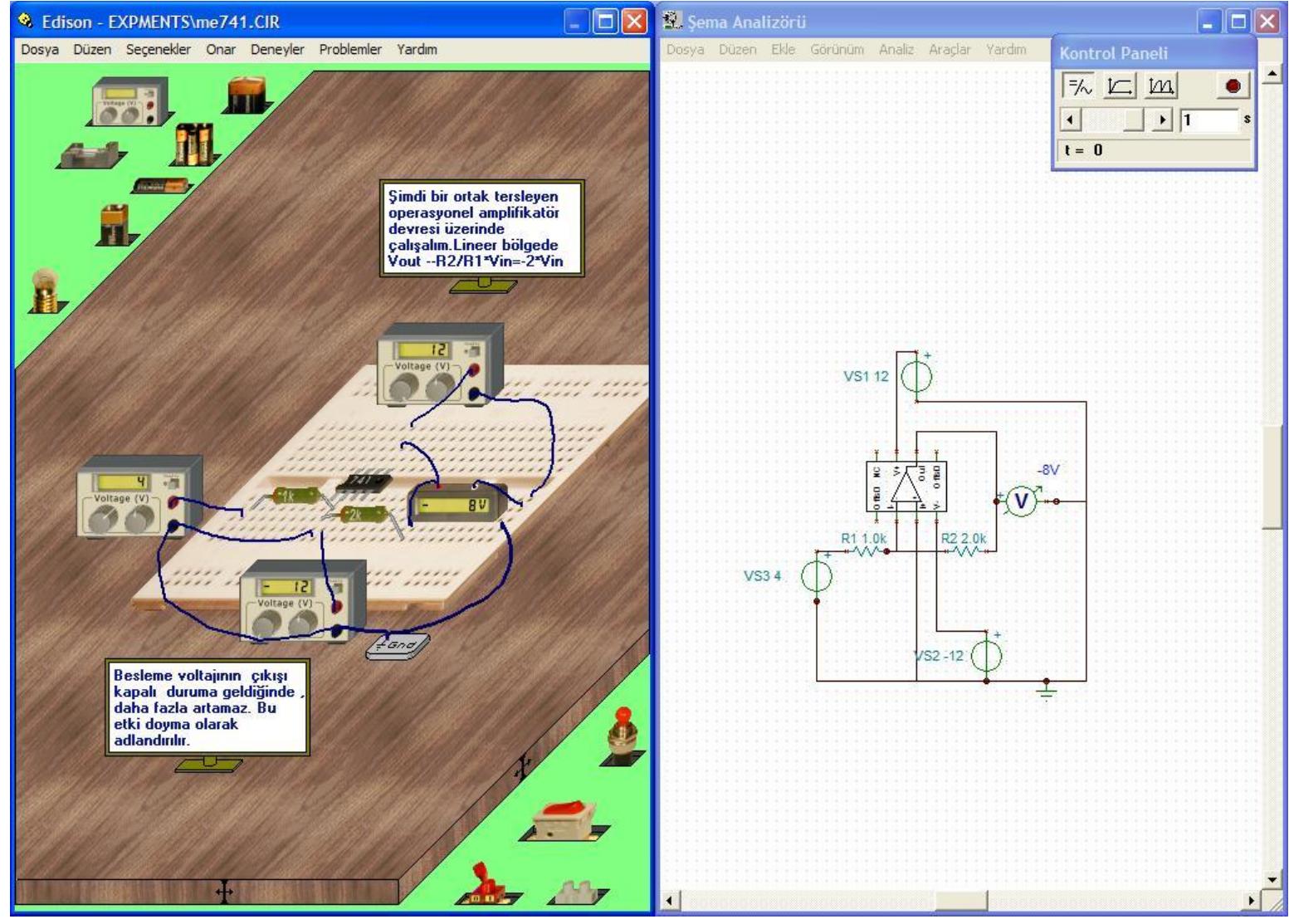Viewport: 1294px width, 924px height.
Task: Open the Dosya menu in the Edison window
Action: 40,50
